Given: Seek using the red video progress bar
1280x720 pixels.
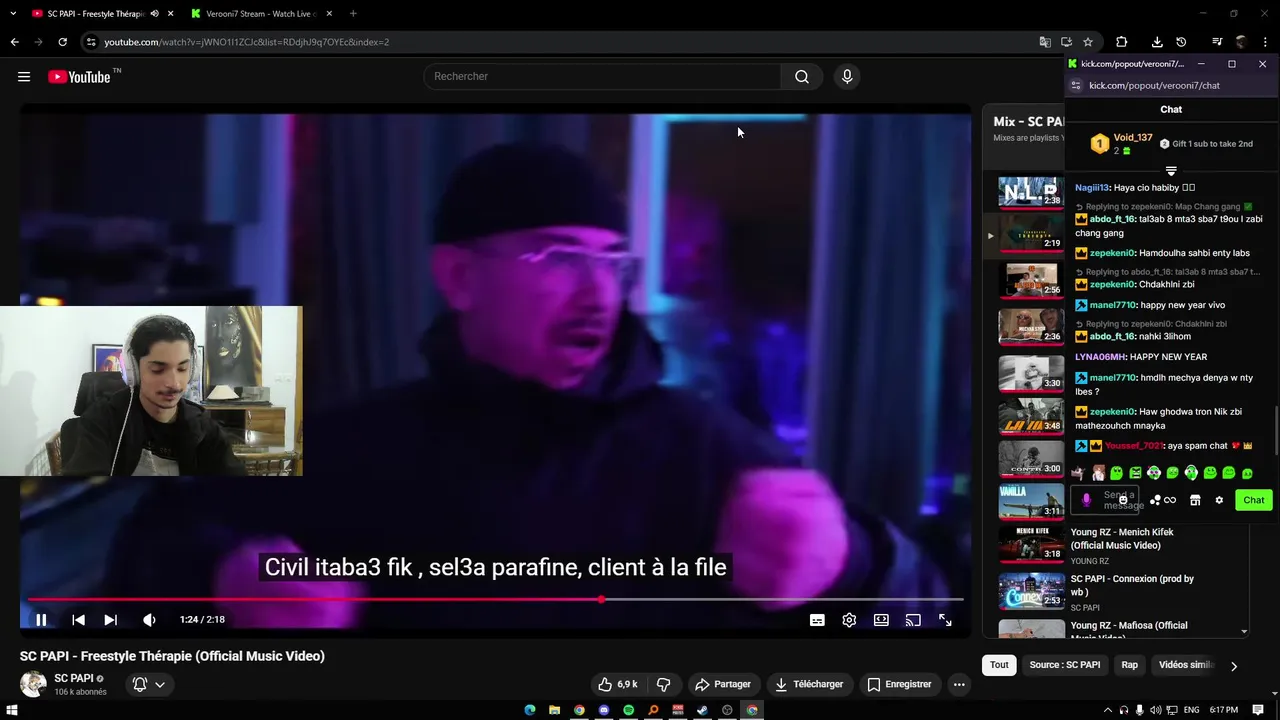Looking at the screenshot, I should click(x=495, y=599).
